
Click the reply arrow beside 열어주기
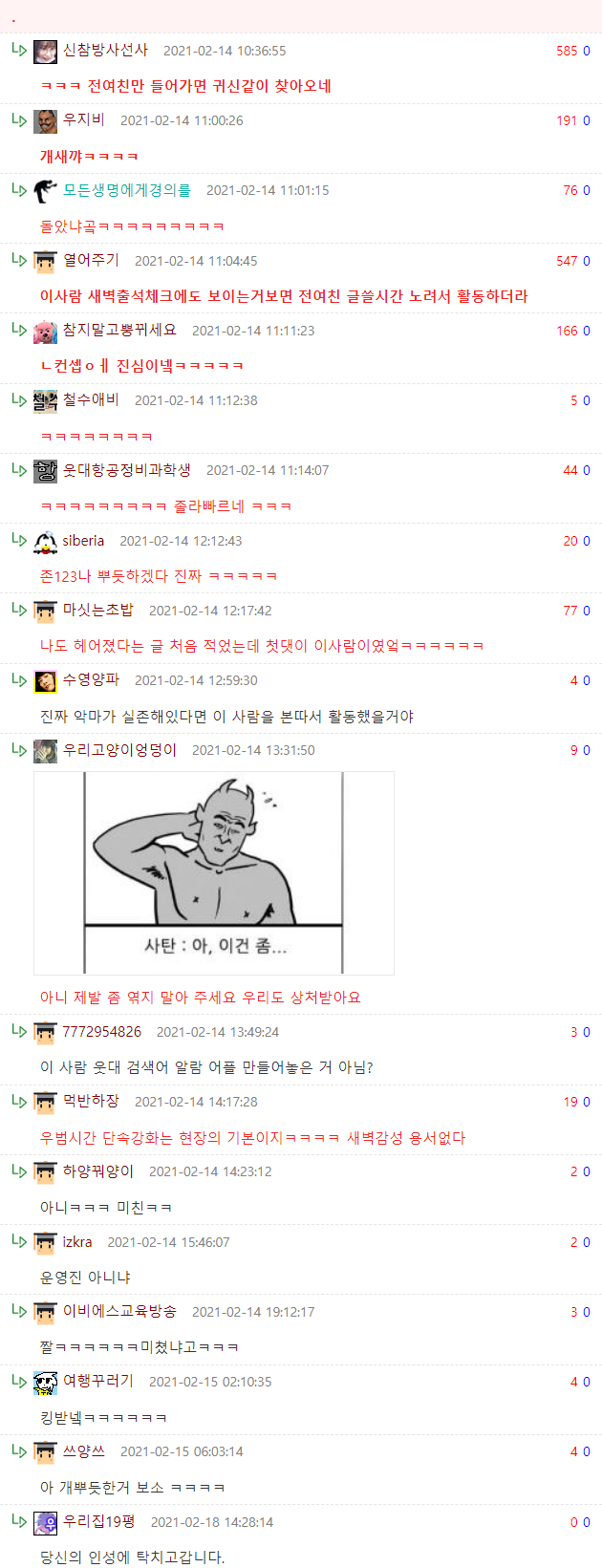pyautogui.click(x=19, y=260)
